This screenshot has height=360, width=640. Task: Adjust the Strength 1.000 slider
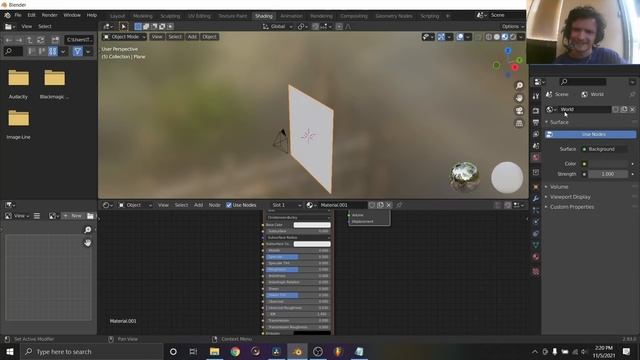coord(608,174)
